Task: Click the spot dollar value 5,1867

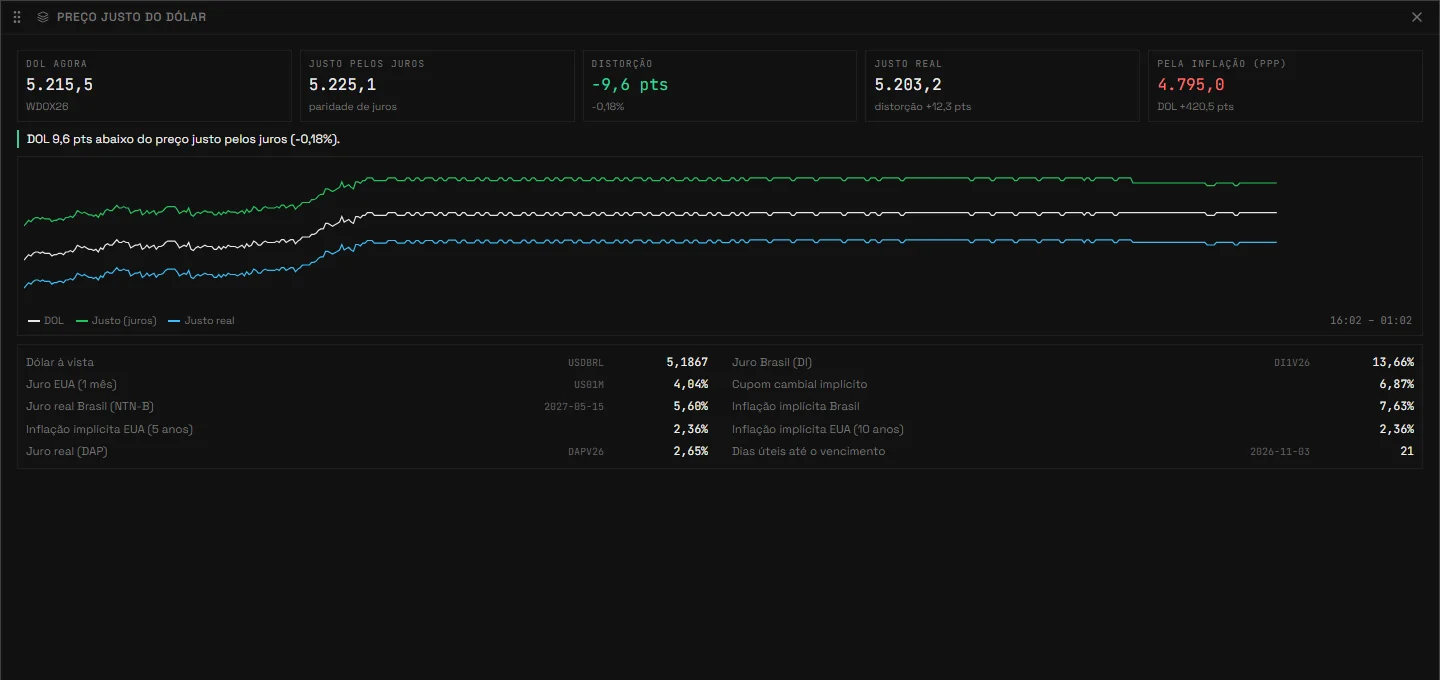Action: (687, 362)
